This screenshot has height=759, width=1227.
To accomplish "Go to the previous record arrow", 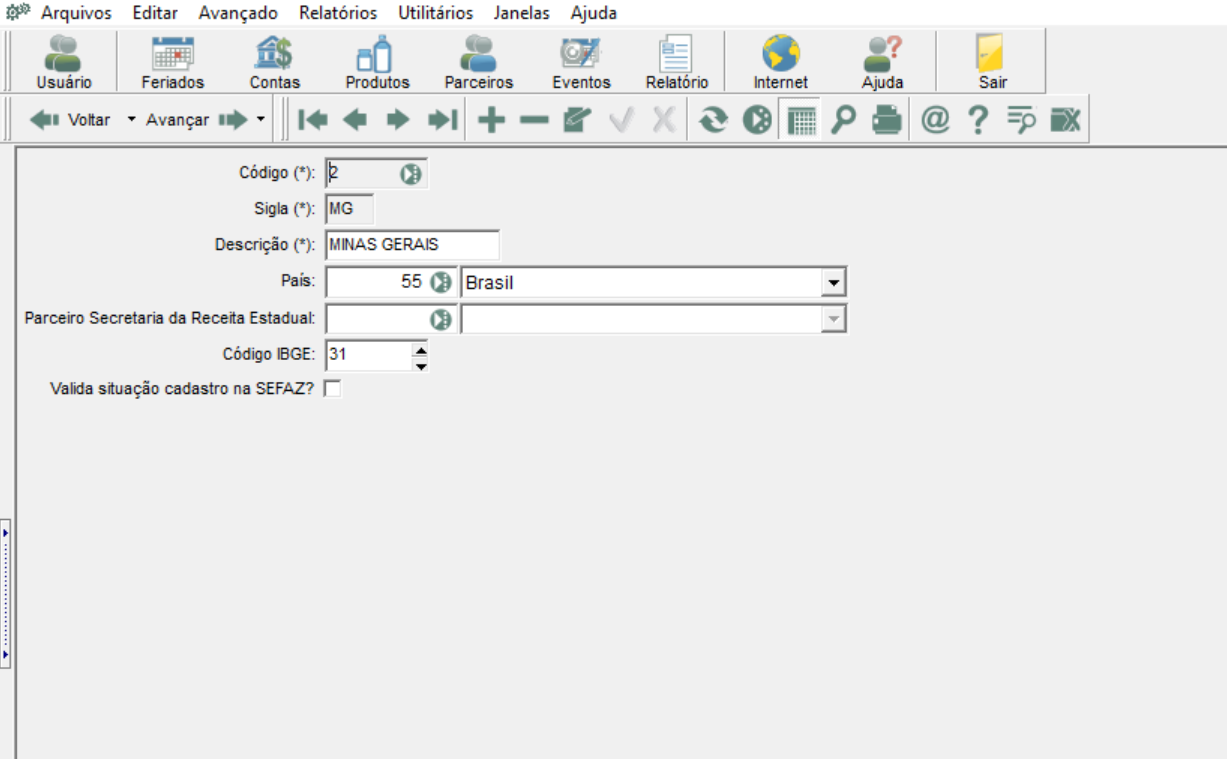I will [355, 121].
